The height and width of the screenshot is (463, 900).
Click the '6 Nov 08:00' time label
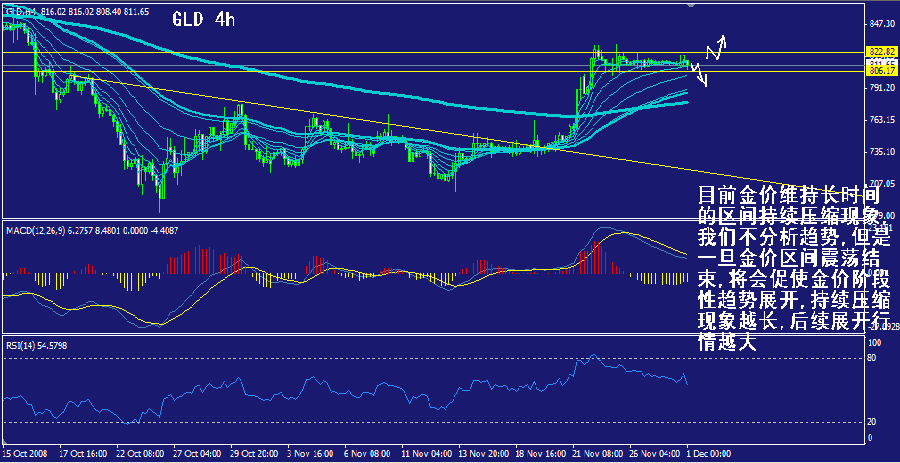[366, 452]
